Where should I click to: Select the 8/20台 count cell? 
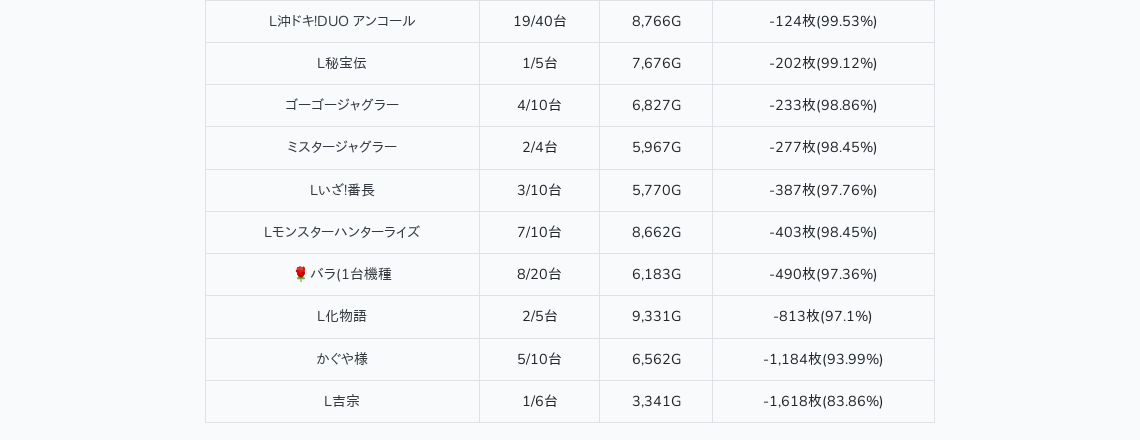(539, 274)
